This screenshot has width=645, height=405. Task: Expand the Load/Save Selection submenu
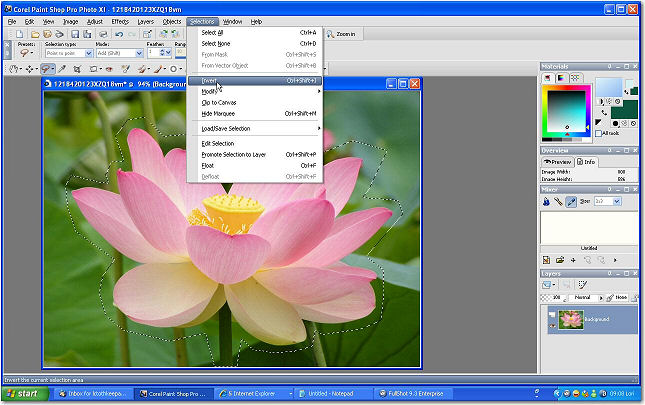pos(255,128)
